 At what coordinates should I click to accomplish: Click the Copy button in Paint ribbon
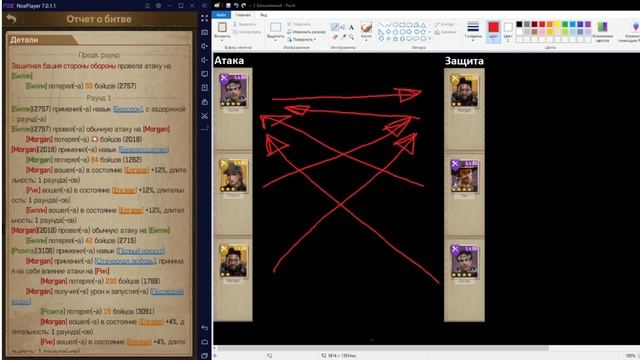pos(247,32)
